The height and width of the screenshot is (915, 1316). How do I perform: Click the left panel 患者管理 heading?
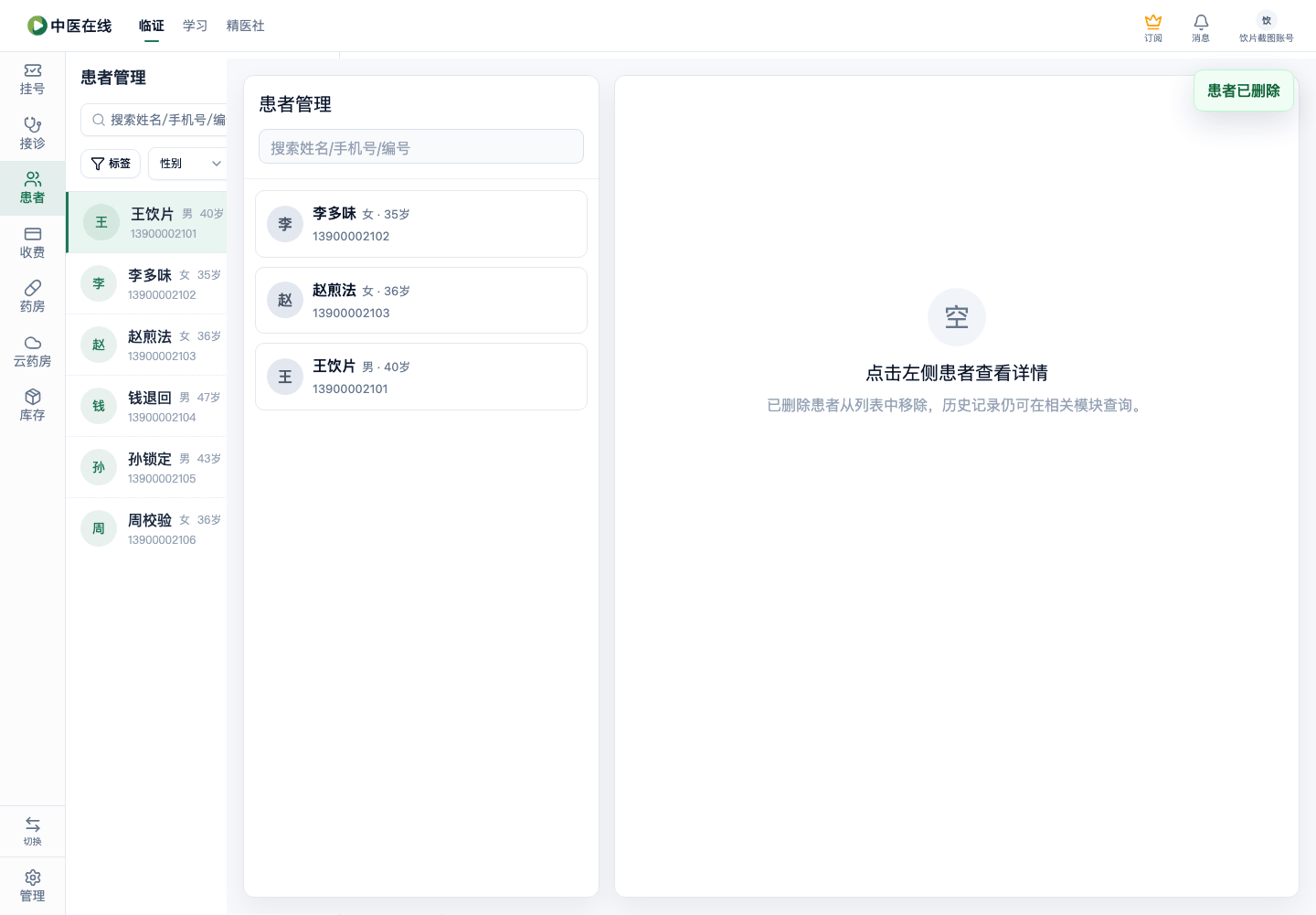tap(113, 78)
